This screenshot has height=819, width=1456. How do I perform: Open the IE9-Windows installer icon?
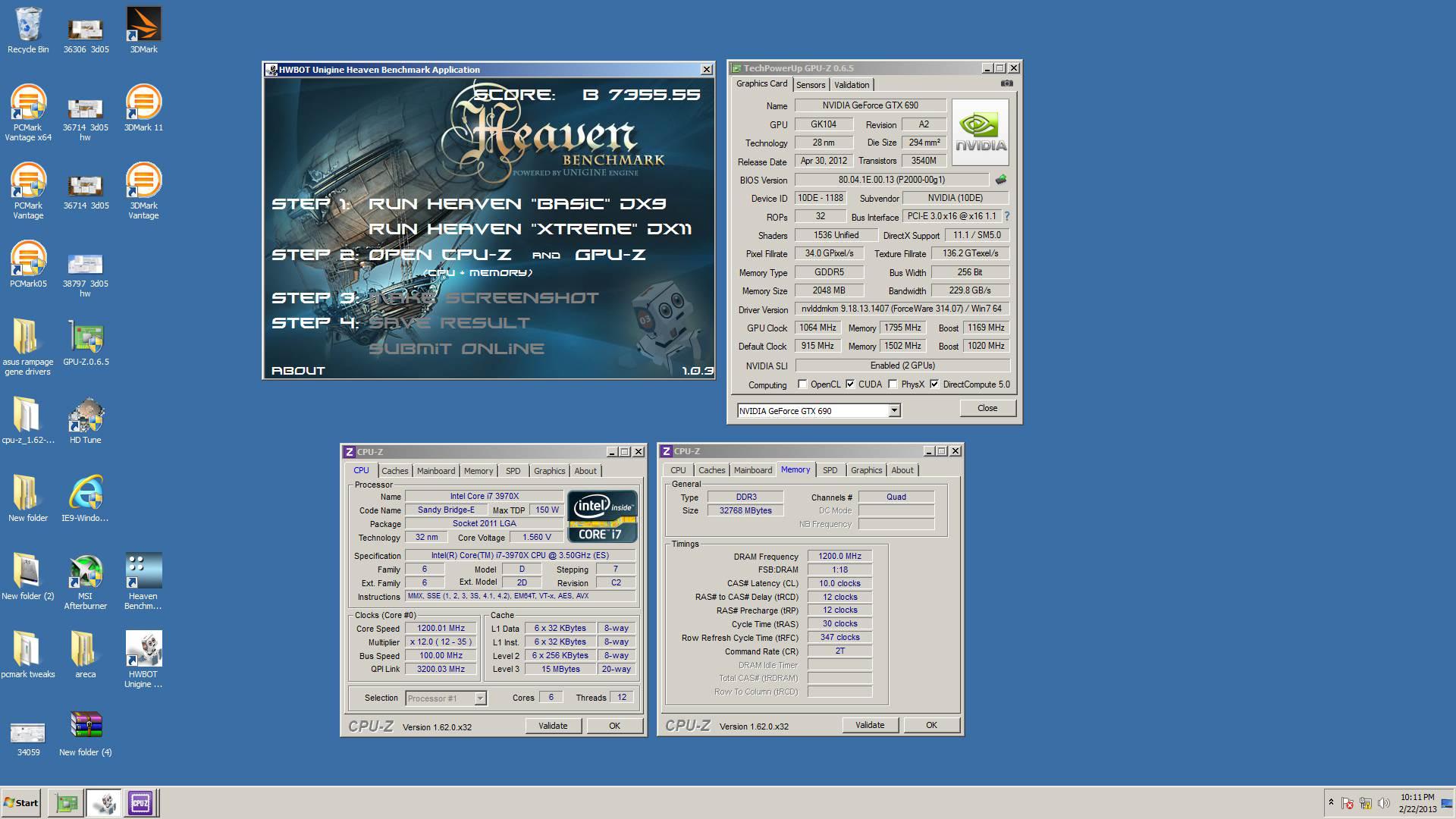tap(85, 499)
